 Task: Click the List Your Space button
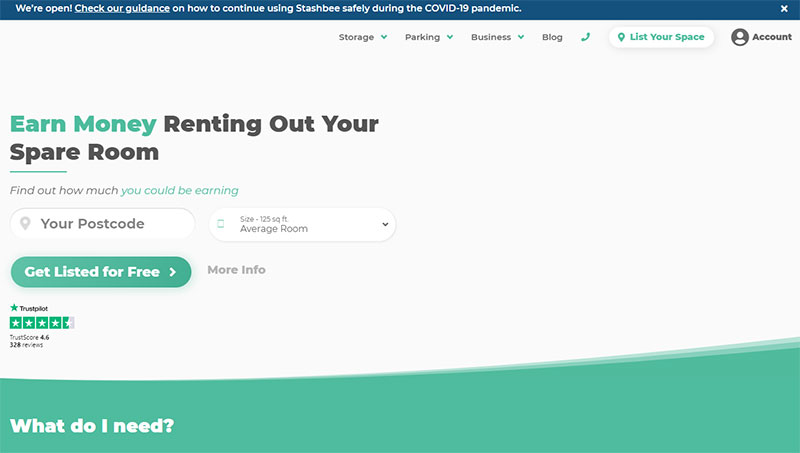661,37
